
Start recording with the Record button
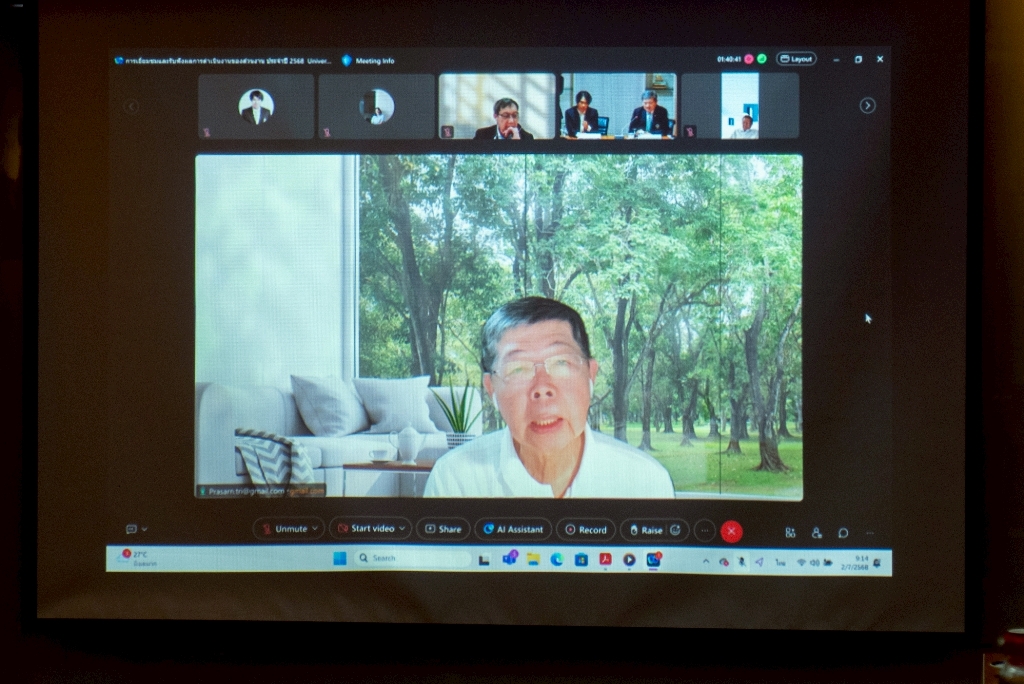coord(586,530)
